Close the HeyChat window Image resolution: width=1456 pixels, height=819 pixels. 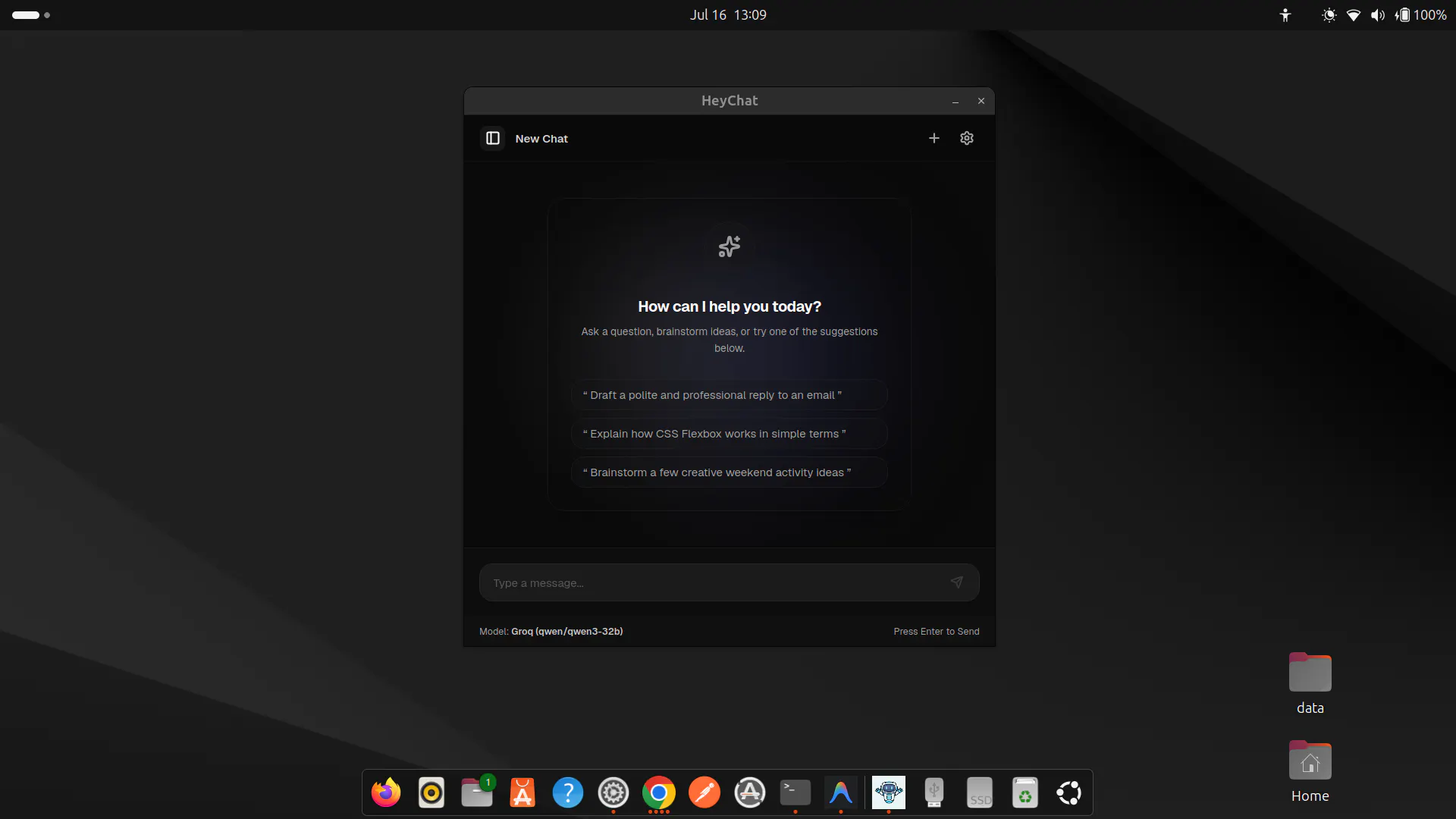coord(981,101)
